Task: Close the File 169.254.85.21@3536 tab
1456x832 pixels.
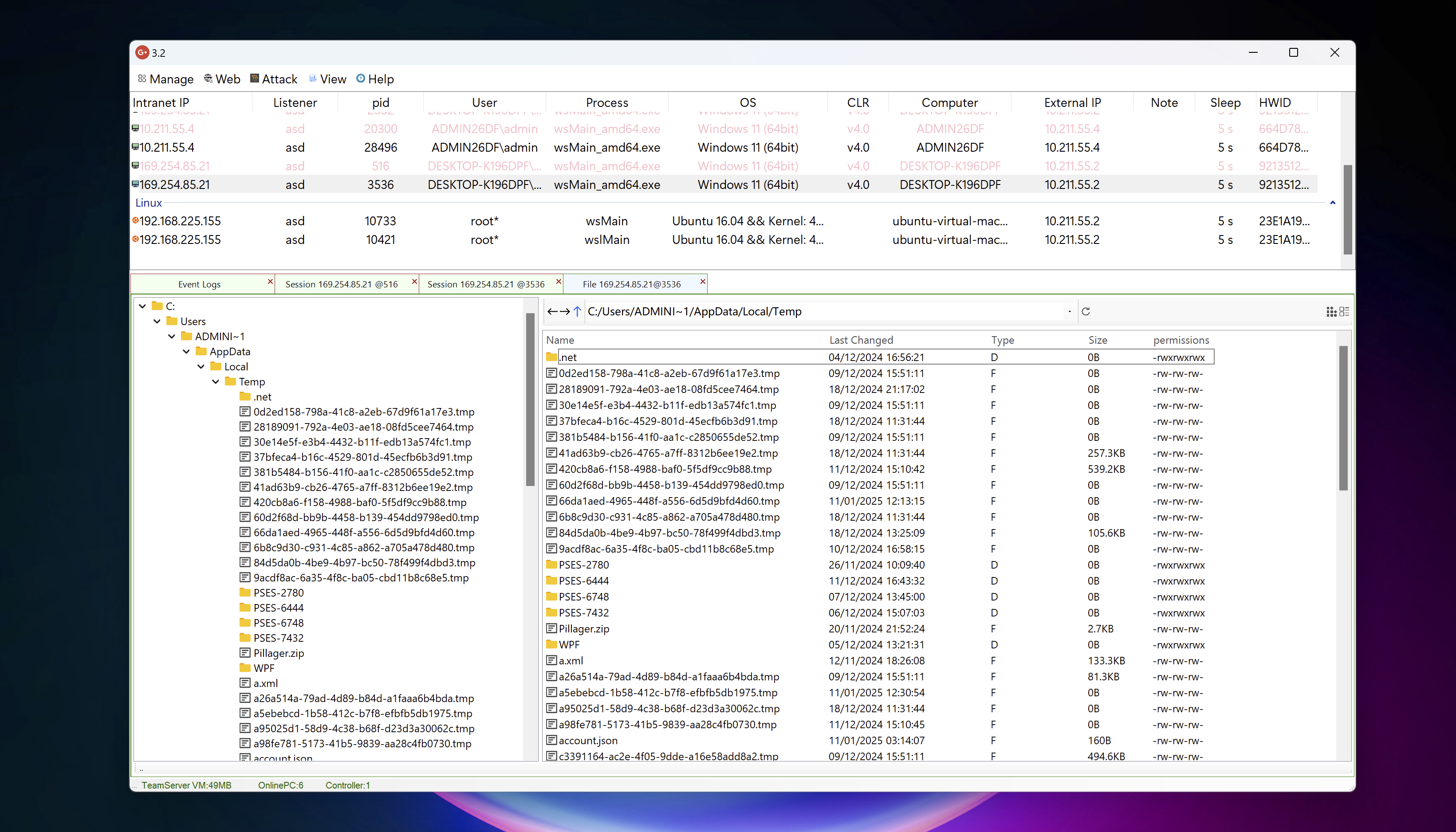Action: coord(703,282)
